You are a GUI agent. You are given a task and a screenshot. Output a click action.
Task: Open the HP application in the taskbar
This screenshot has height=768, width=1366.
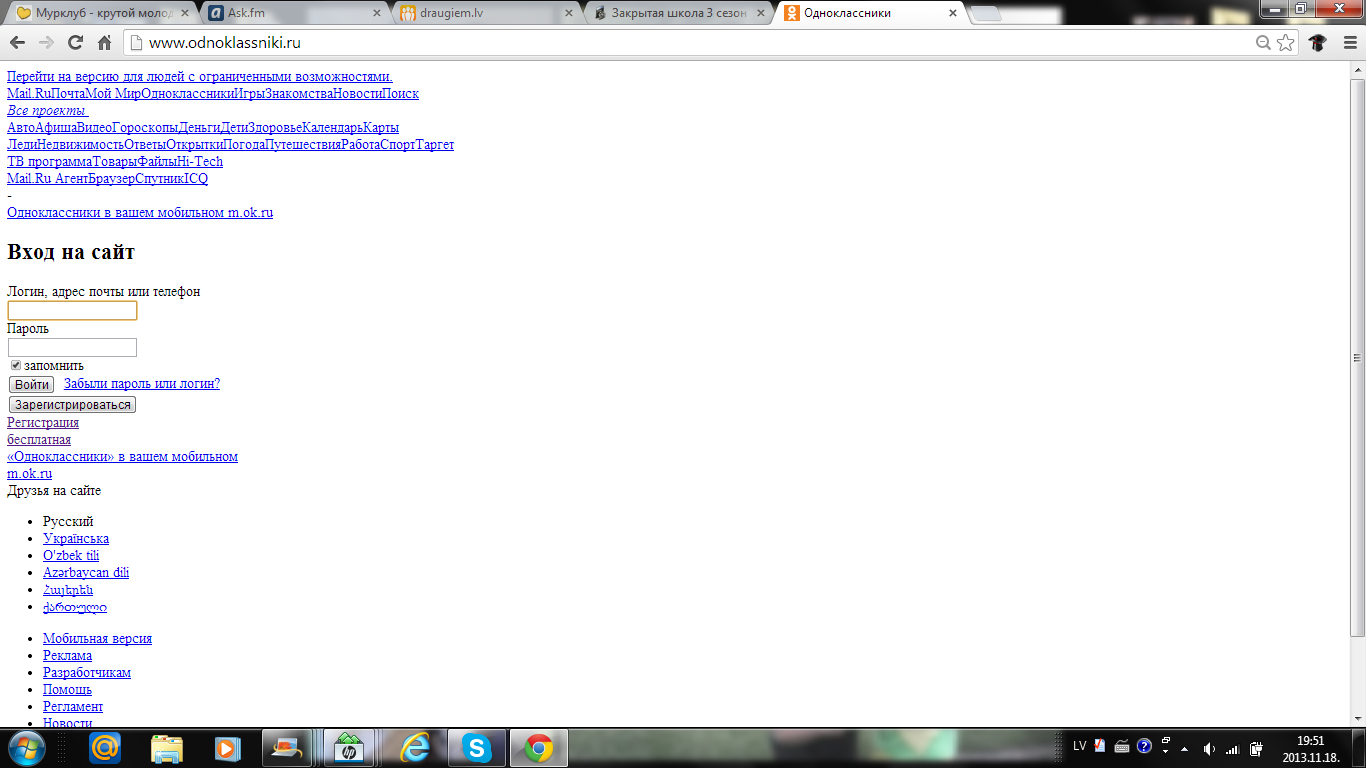pyautogui.click(x=349, y=748)
